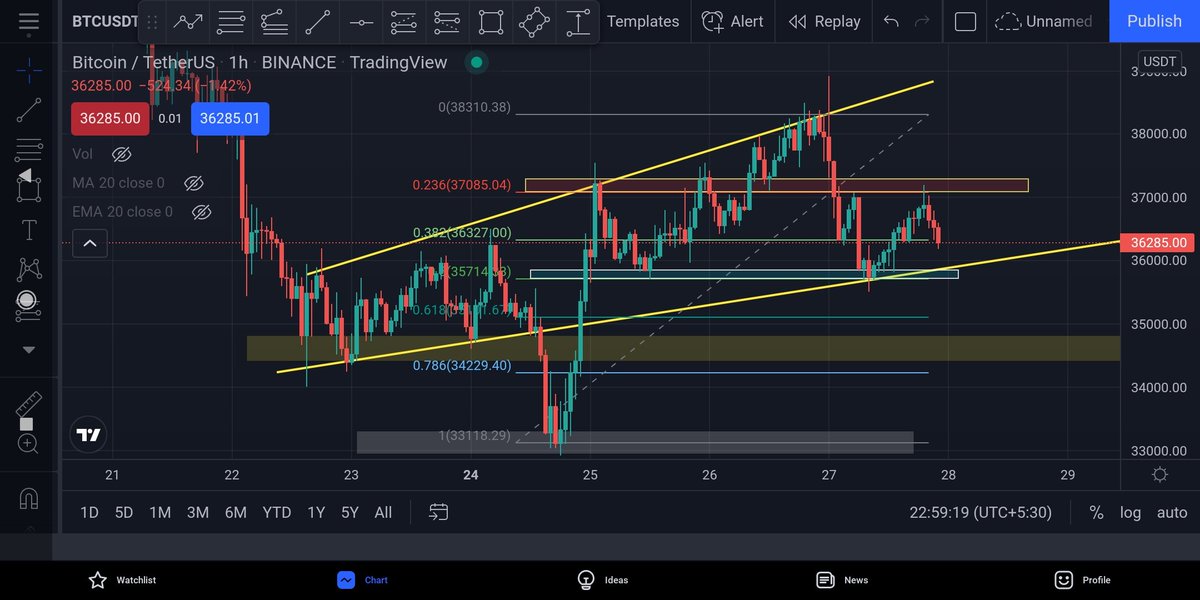
Task: Open go to date icon
Action: coord(438,512)
